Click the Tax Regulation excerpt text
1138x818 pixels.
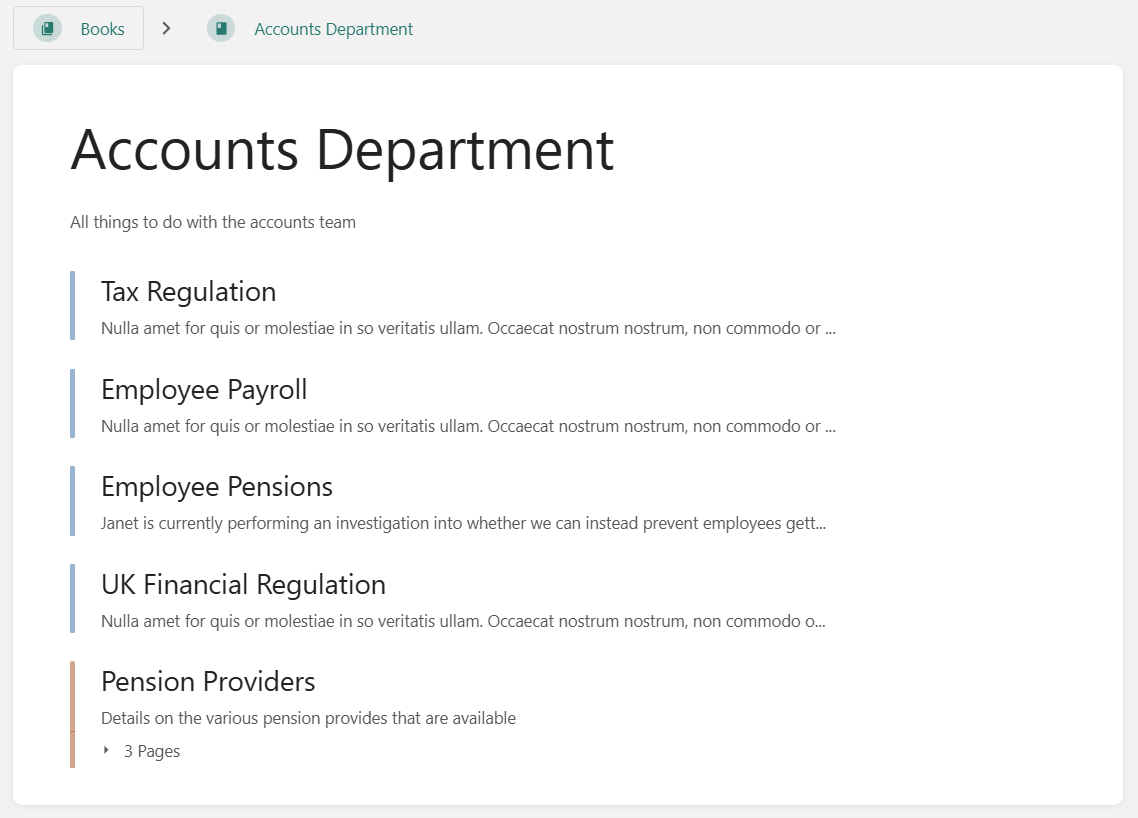467,328
